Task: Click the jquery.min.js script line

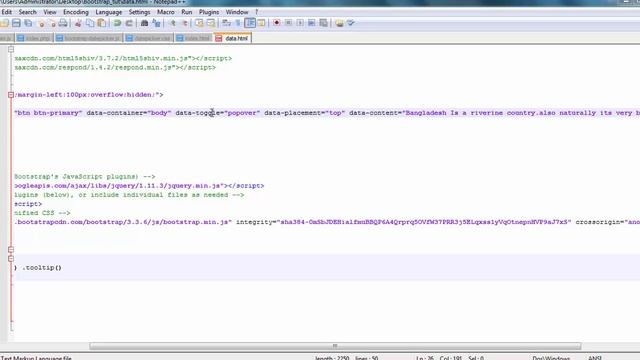Action: pyautogui.click(x=139, y=186)
